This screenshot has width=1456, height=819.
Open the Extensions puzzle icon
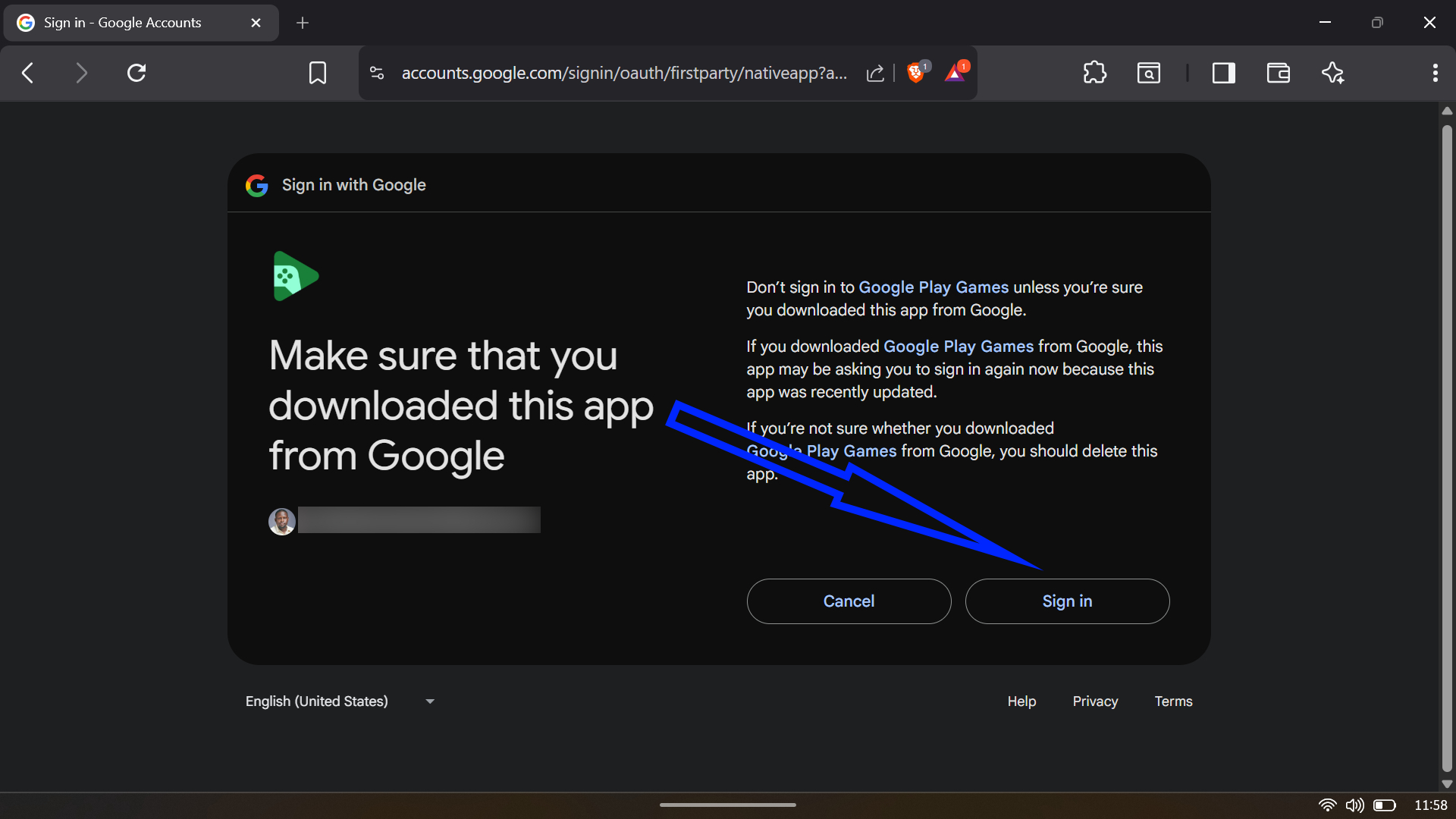coord(1095,73)
